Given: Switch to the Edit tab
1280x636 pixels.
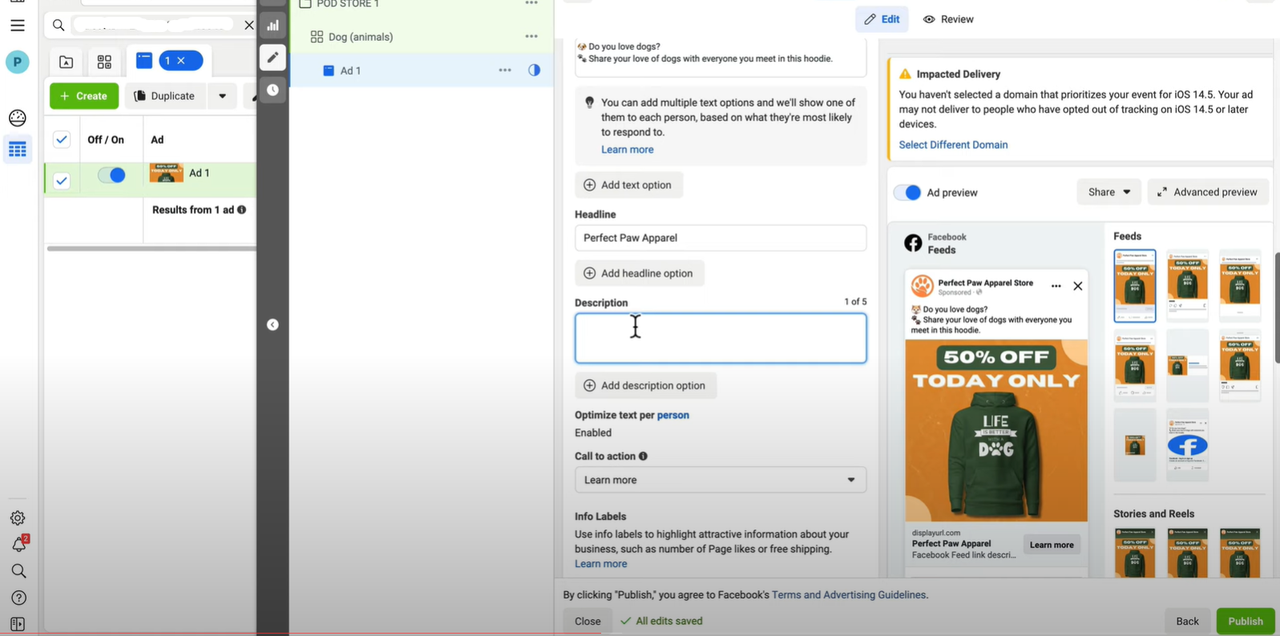Looking at the screenshot, I should [x=882, y=19].
